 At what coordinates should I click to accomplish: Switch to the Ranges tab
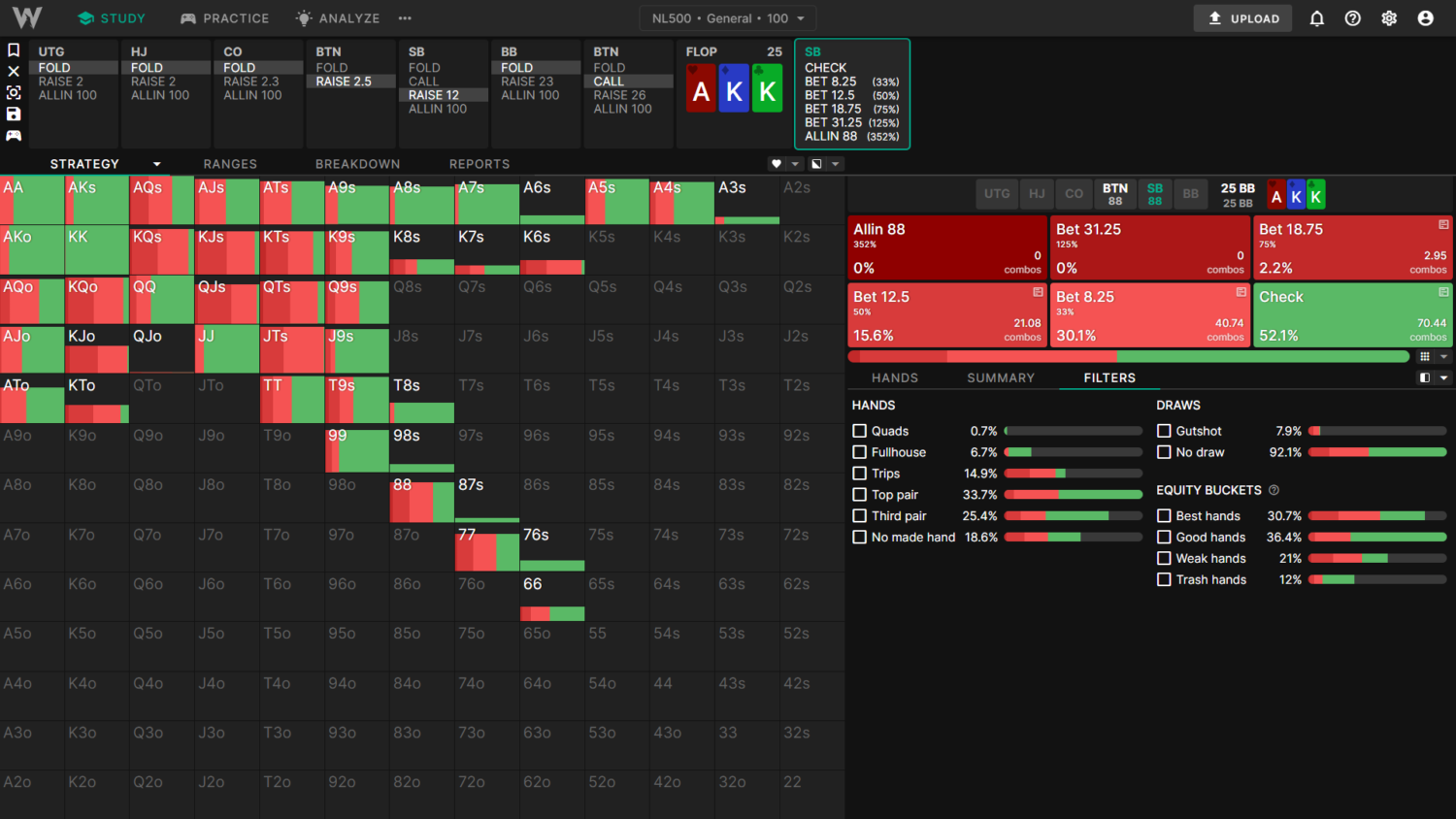click(230, 164)
